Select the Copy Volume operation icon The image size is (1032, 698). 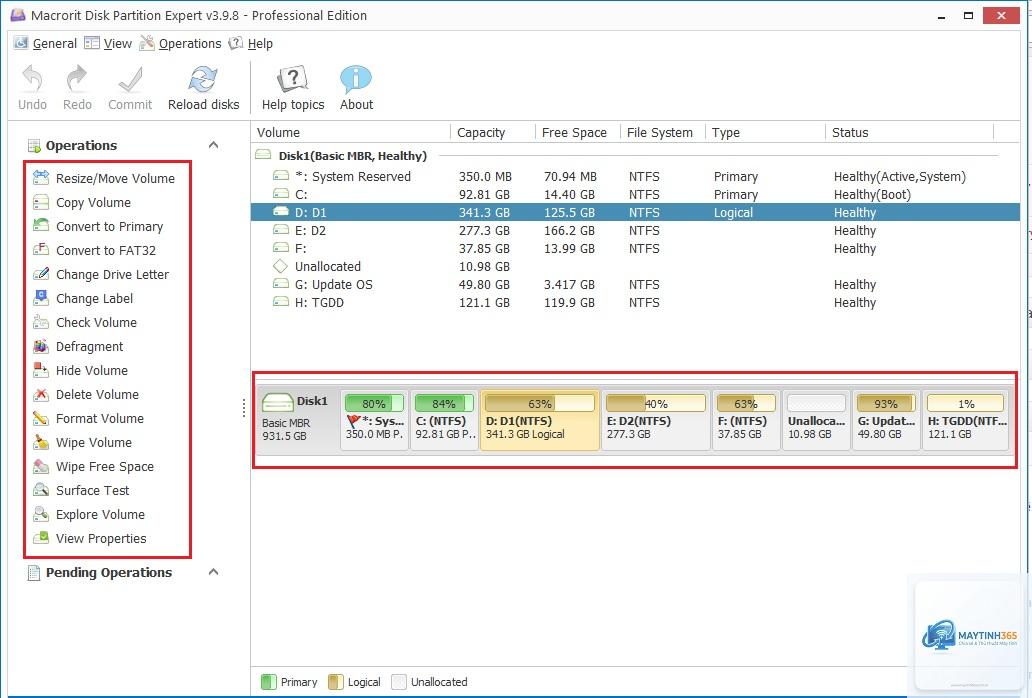point(41,202)
